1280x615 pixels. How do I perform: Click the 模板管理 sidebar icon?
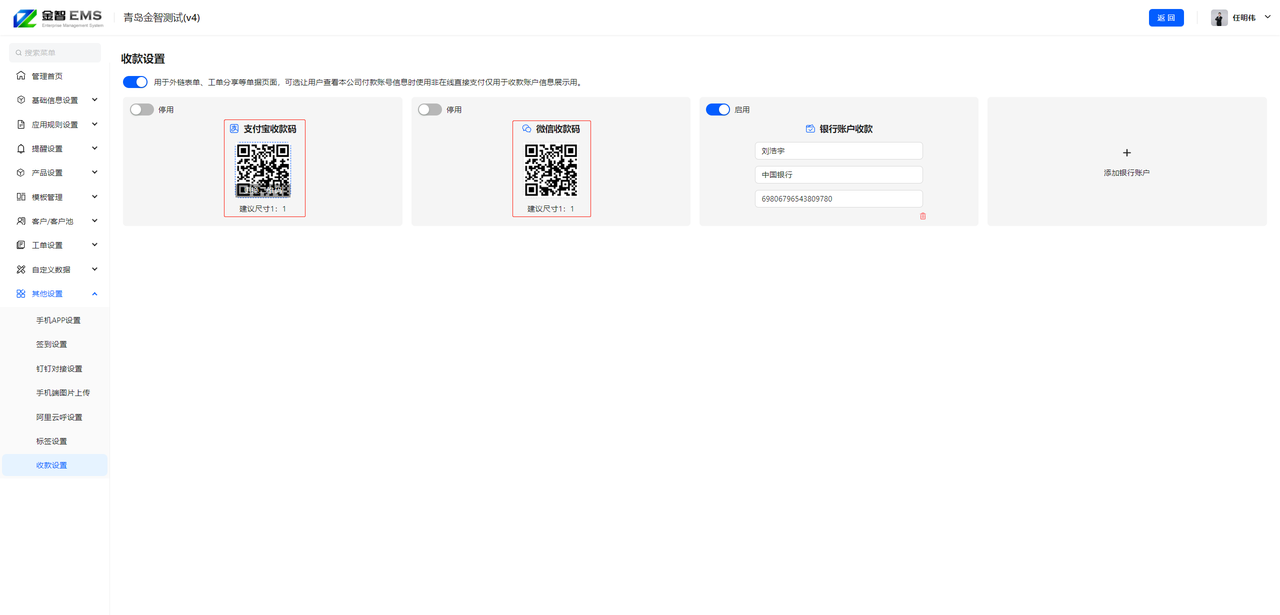(21, 197)
